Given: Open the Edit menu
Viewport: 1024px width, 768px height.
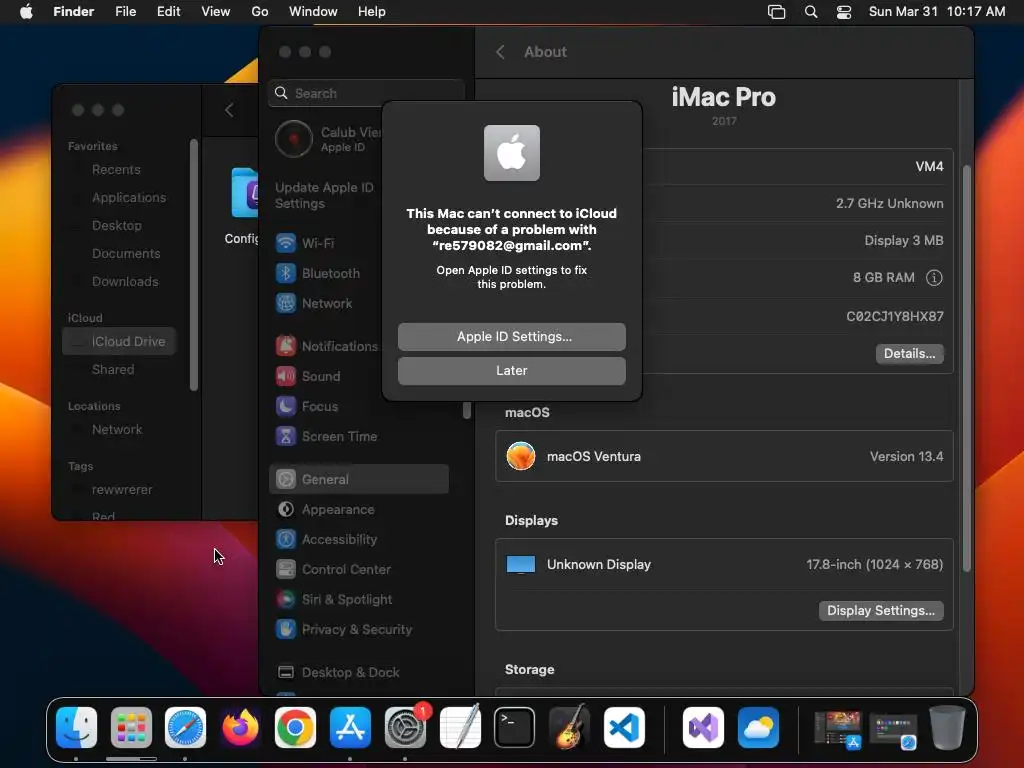Looking at the screenshot, I should (168, 12).
